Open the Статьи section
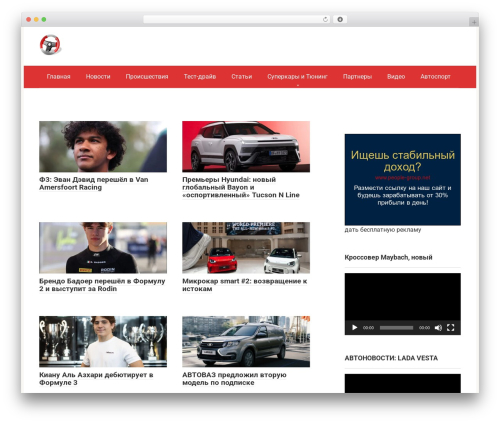This screenshot has width=500, height=423. 242,77
